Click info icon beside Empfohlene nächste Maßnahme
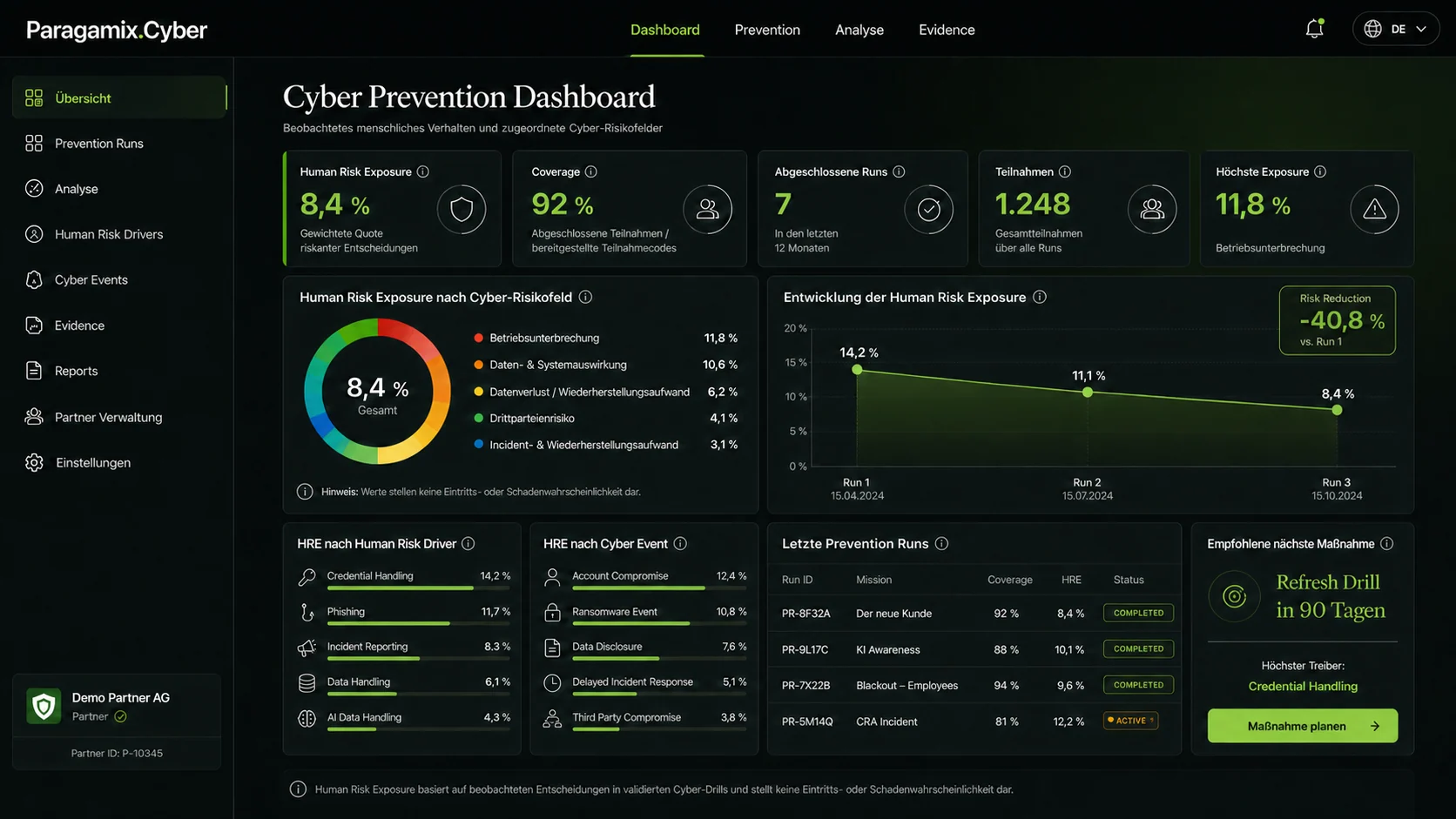This screenshot has height=819, width=1456. coord(1387,543)
